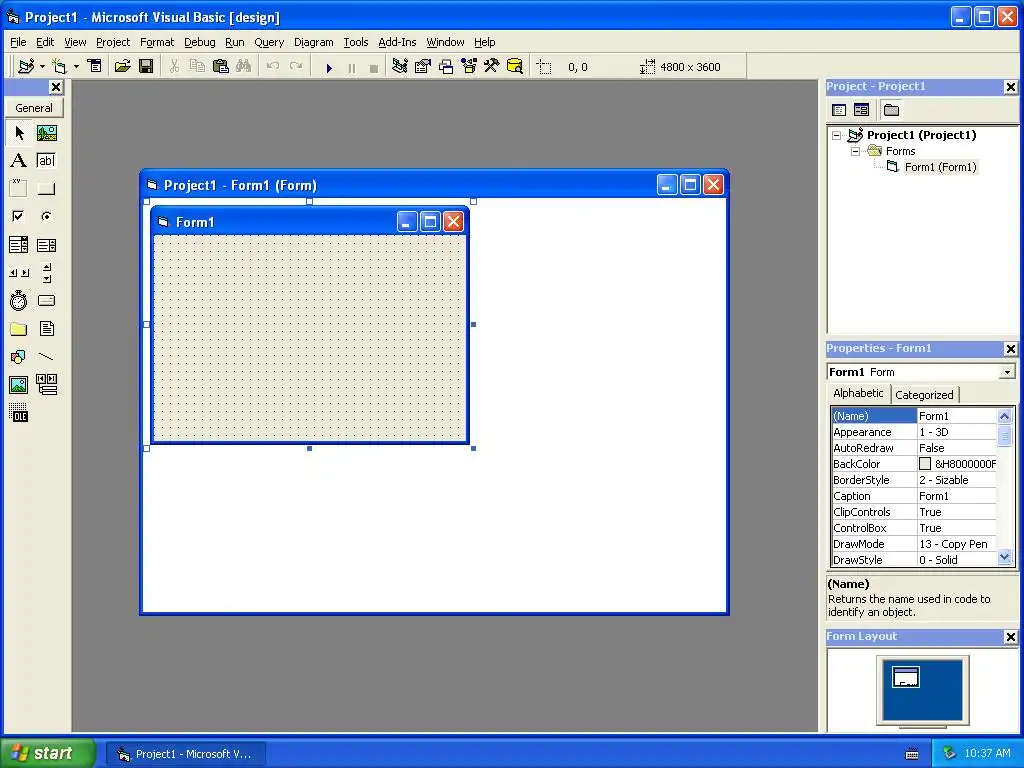This screenshot has width=1024, height=768.
Task: Open the Diagram menu
Action: [313, 42]
